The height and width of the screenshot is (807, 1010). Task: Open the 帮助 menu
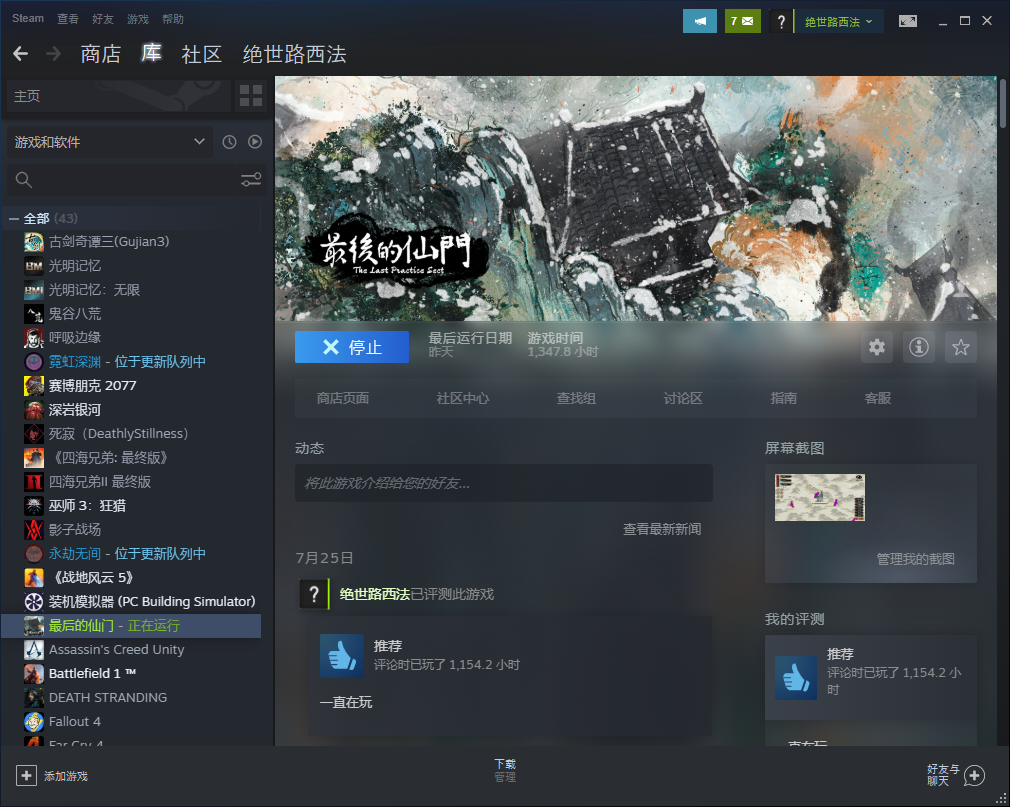pos(173,19)
